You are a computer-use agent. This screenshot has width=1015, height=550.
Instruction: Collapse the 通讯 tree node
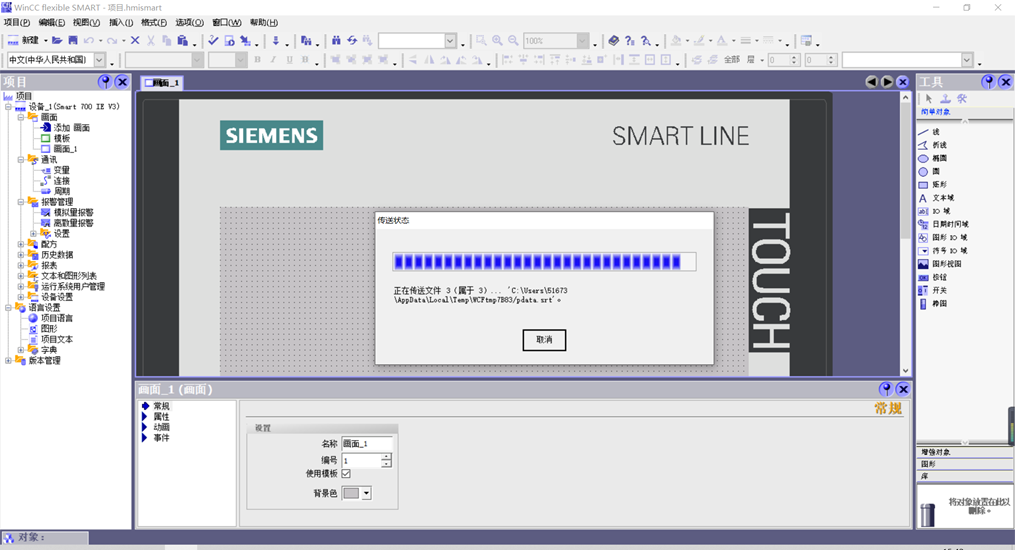point(21,159)
